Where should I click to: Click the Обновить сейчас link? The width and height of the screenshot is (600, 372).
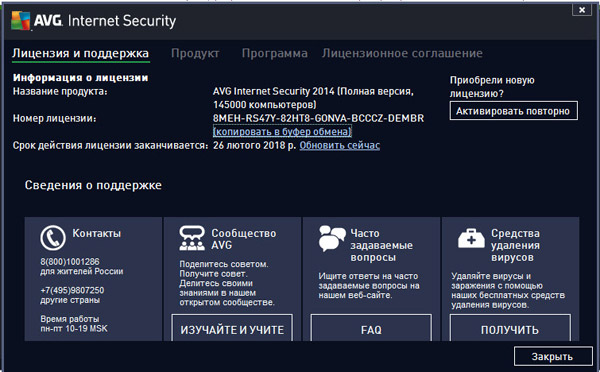[339, 145]
